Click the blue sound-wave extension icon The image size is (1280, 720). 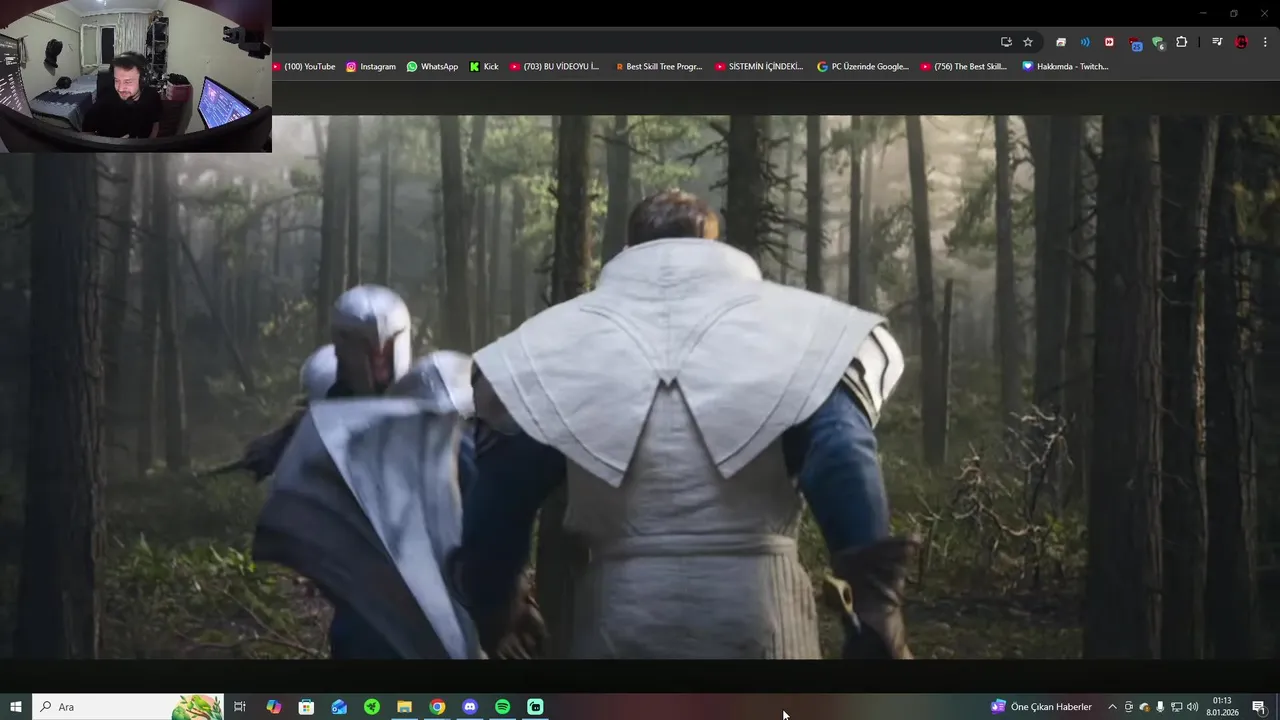(1085, 42)
